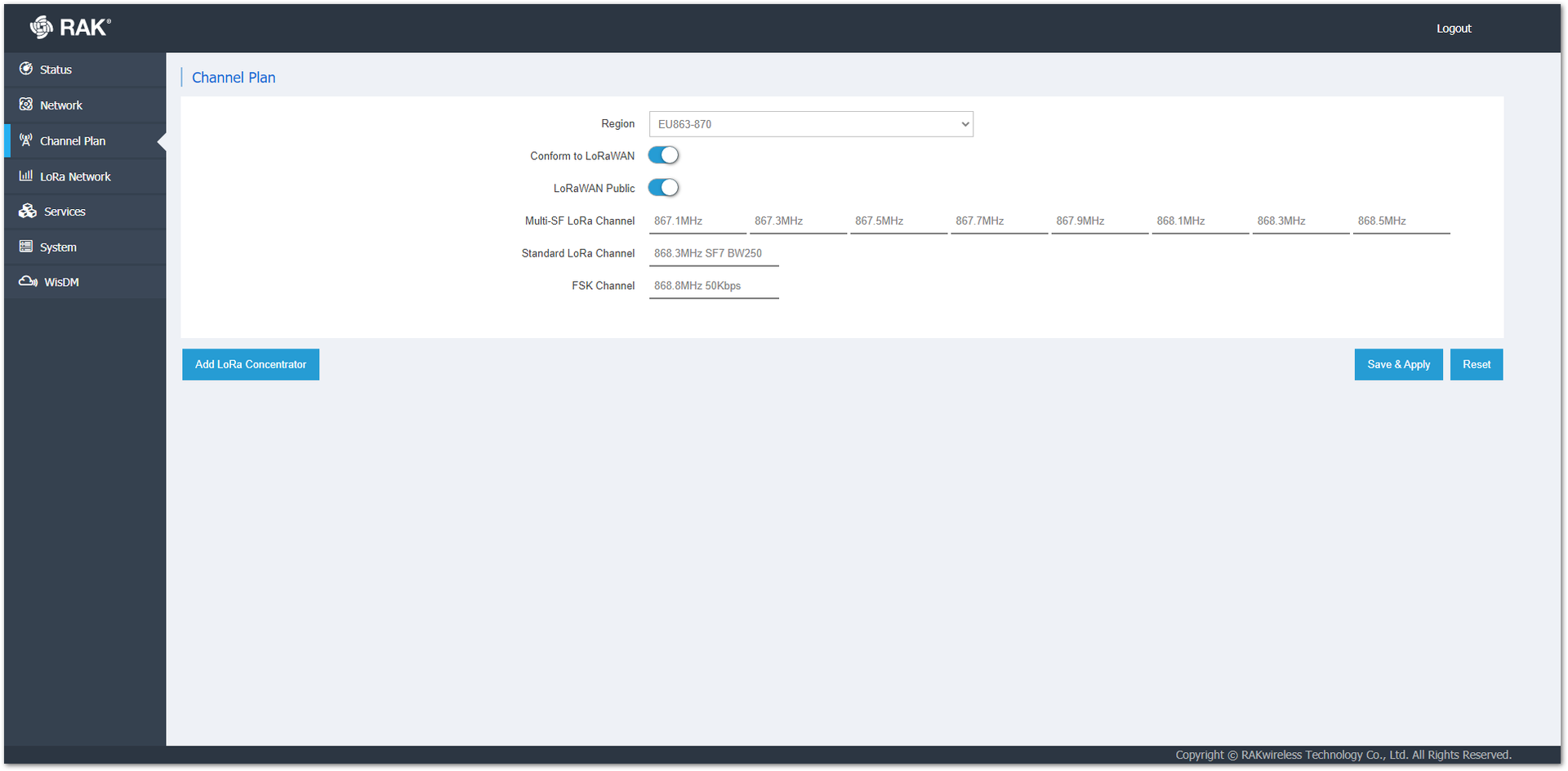Click the 867.1MHz channel field
The image size is (1568, 771).
point(697,221)
